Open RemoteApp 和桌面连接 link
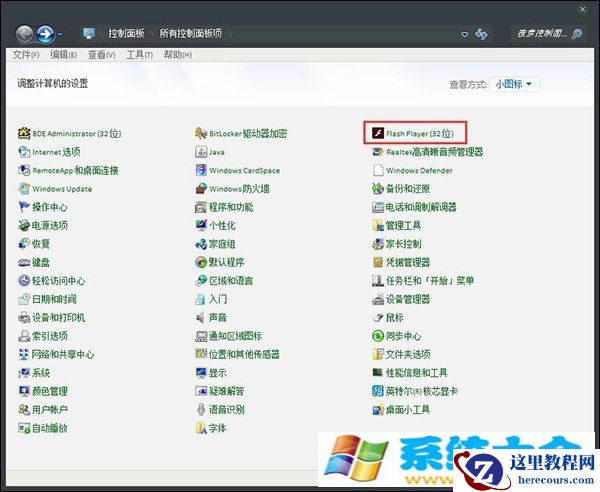600x492 pixels. (75, 170)
